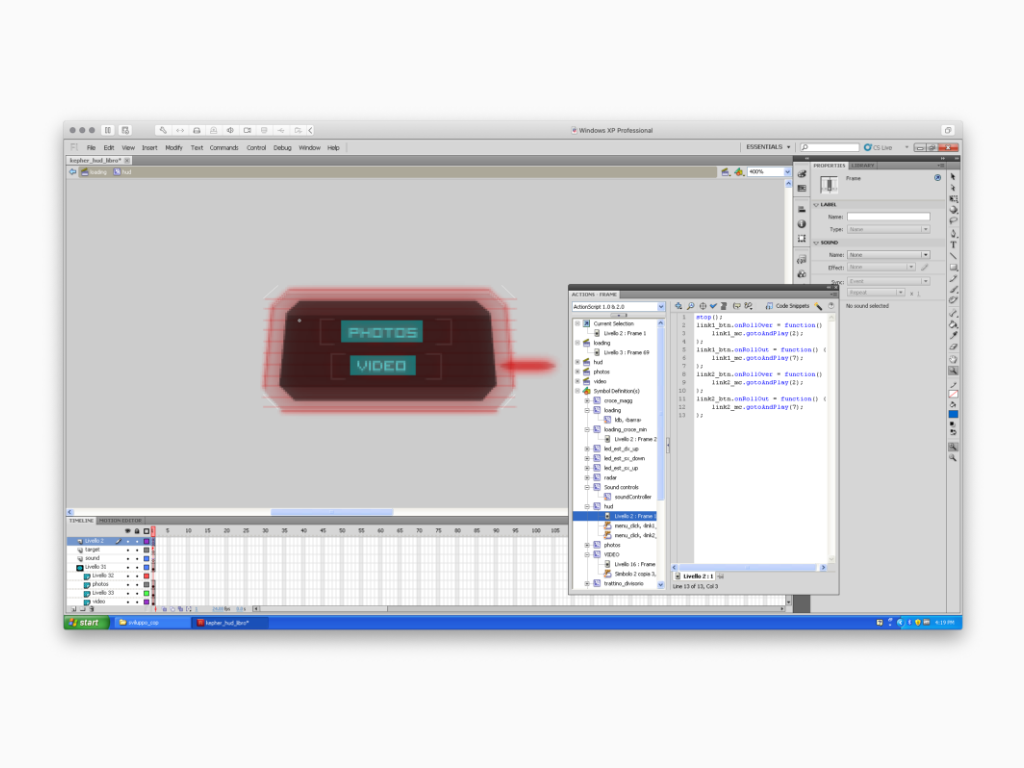Select the Subselection tool
The image size is (1024, 768).
pyautogui.click(x=953, y=188)
